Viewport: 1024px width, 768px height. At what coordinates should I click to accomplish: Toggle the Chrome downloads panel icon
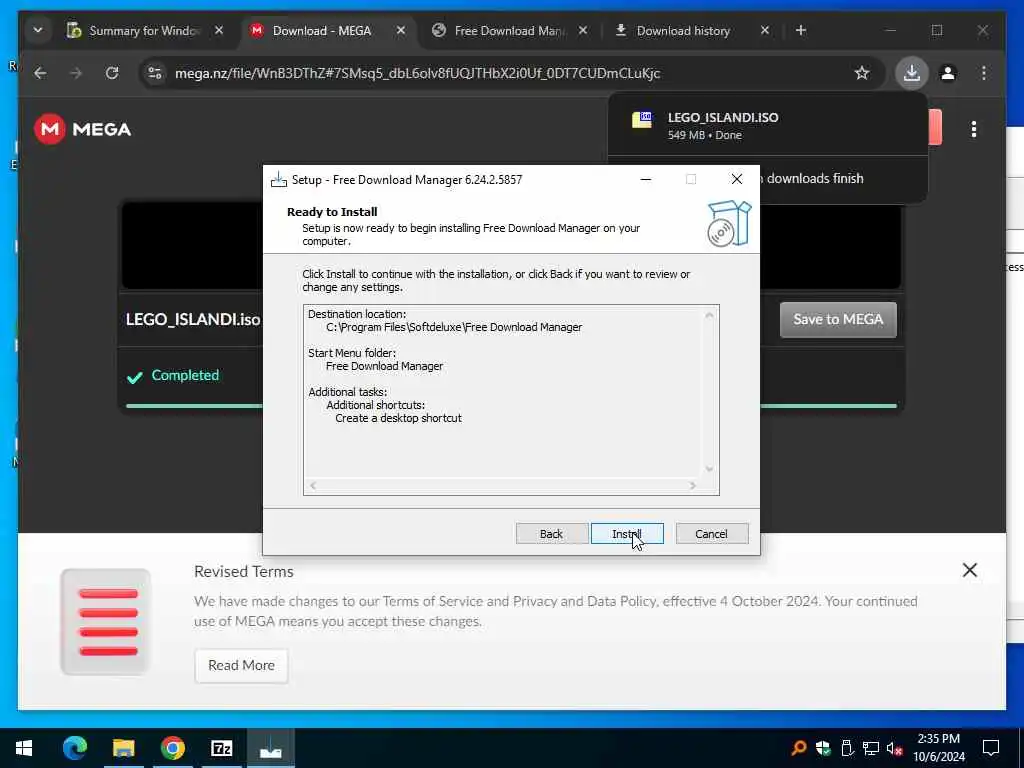pyautogui.click(x=912, y=73)
